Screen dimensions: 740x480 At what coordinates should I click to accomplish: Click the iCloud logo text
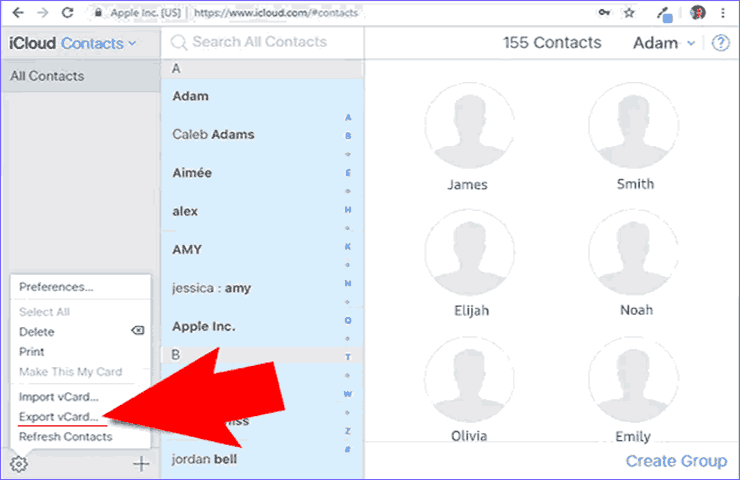[x=32, y=43]
